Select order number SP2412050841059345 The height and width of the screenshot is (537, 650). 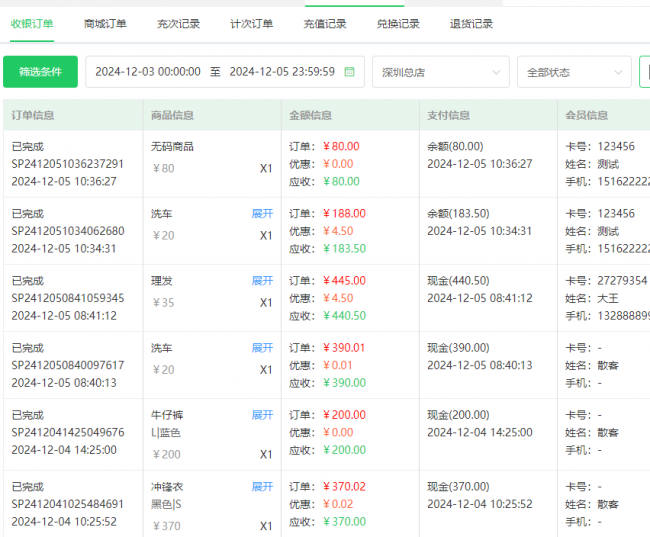[68, 298]
